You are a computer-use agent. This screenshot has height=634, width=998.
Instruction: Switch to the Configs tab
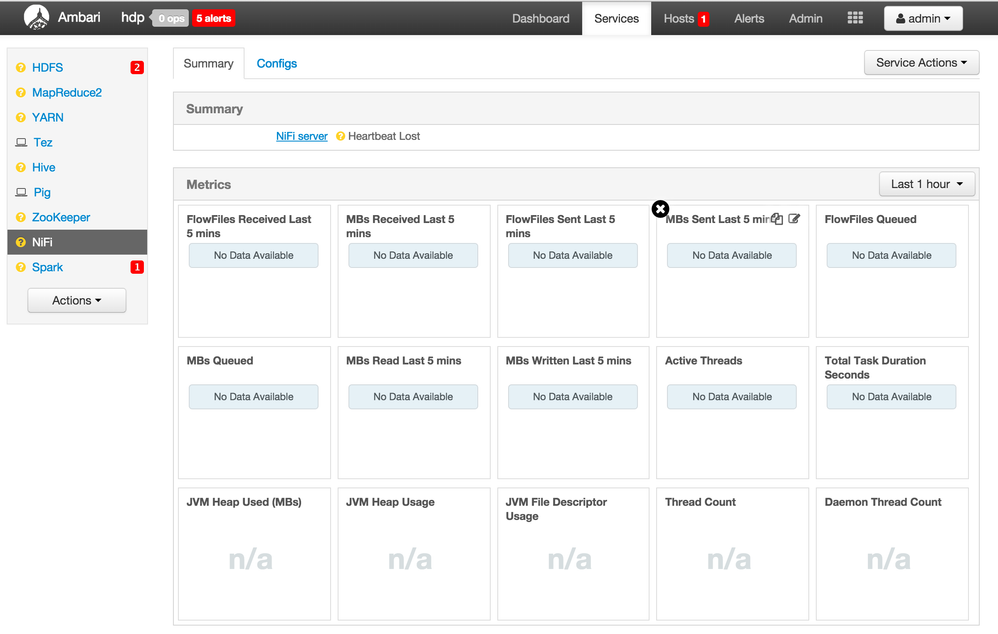point(276,64)
